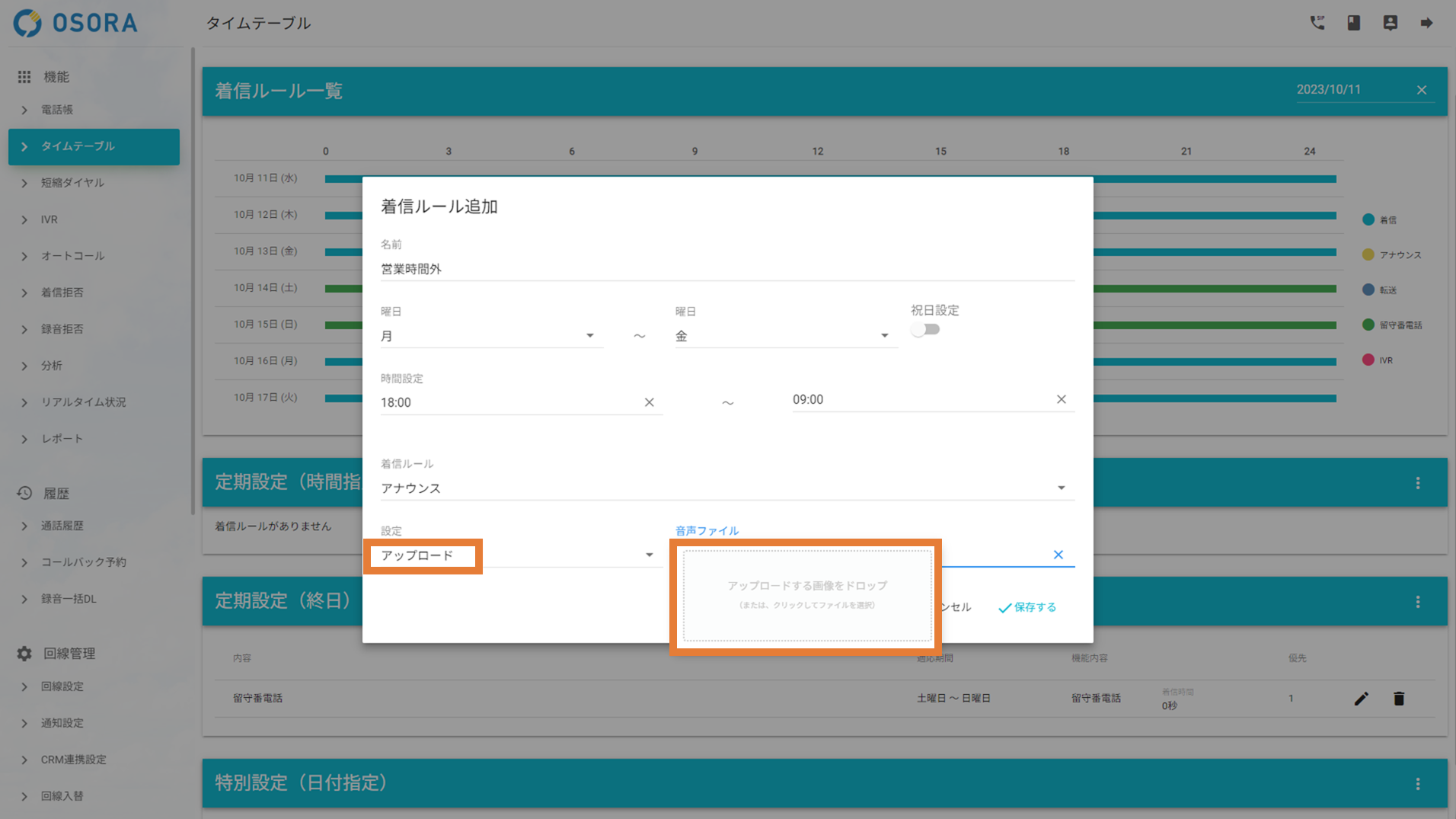Click the pencil edit icon for 留守番電話
This screenshot has width=1456, height=819.
(1361, 699)
